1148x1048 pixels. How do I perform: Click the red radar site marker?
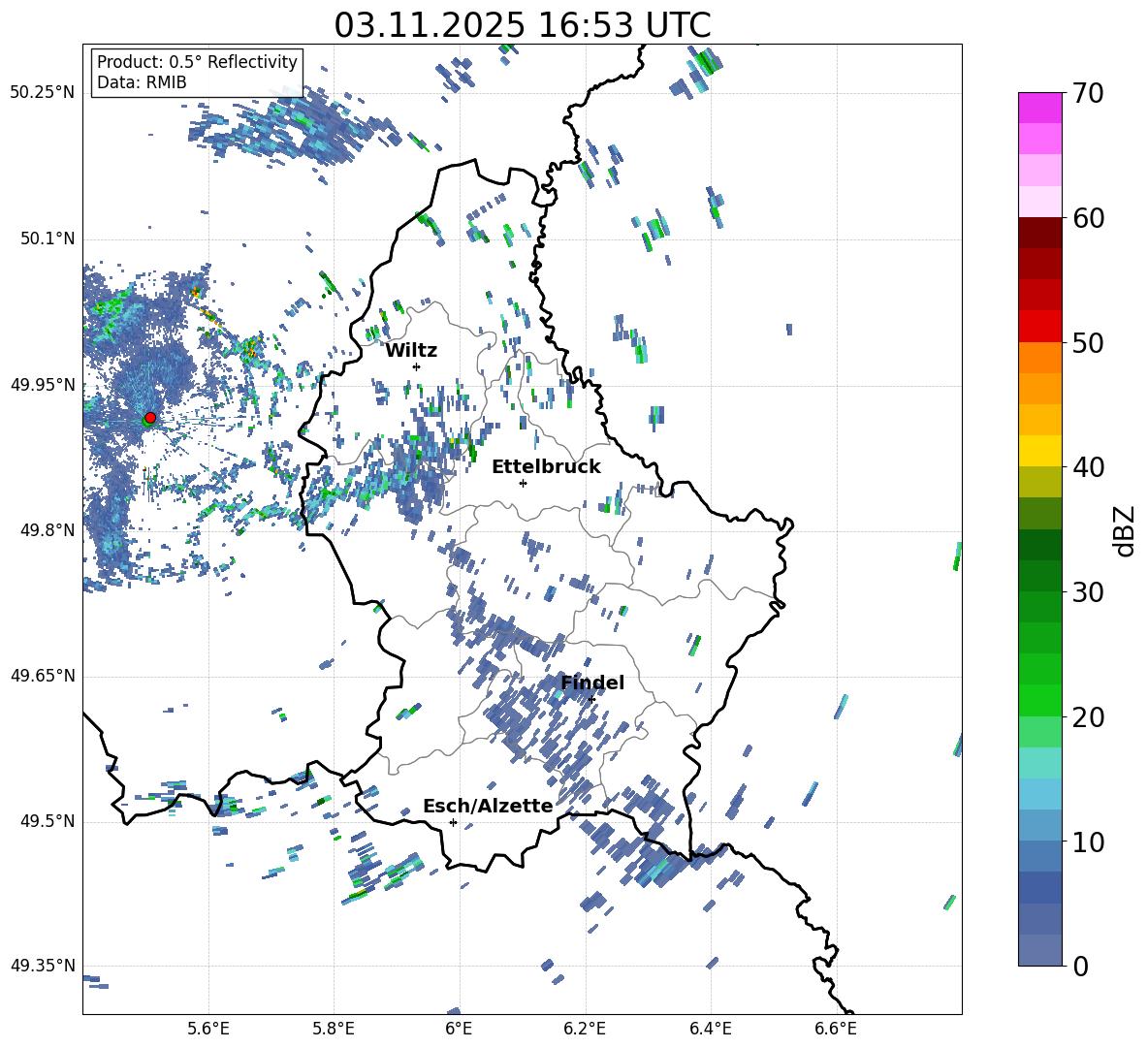pos(149,418)
